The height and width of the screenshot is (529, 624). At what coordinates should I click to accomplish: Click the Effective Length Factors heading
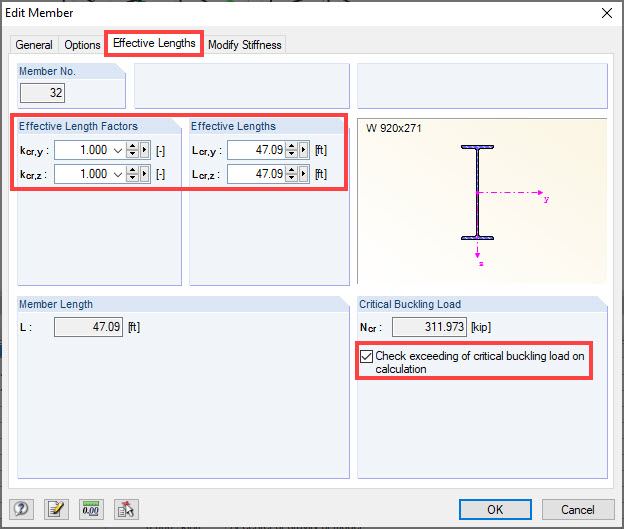(78, 126)
